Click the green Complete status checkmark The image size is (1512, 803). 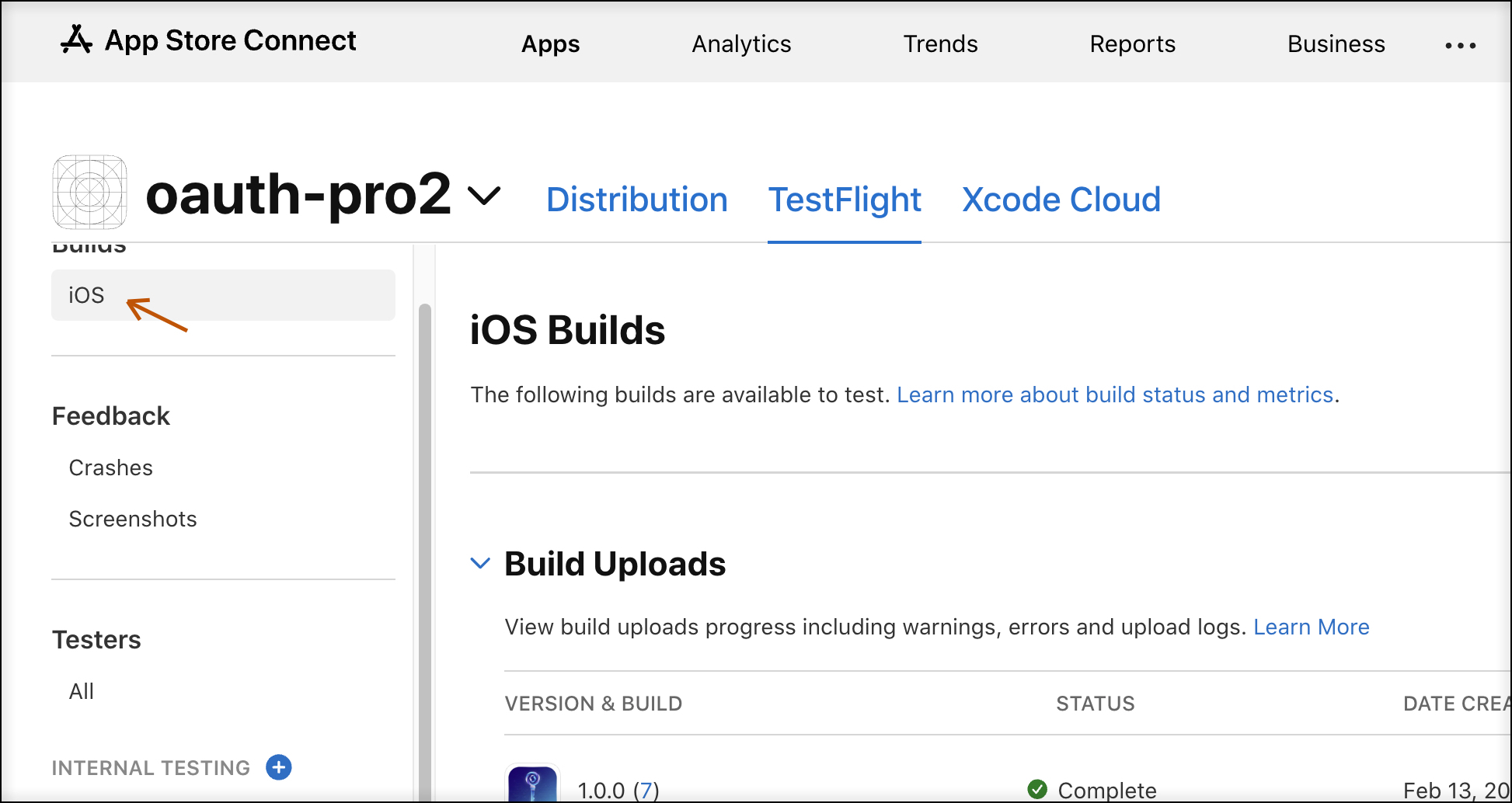coord(1038,789)
